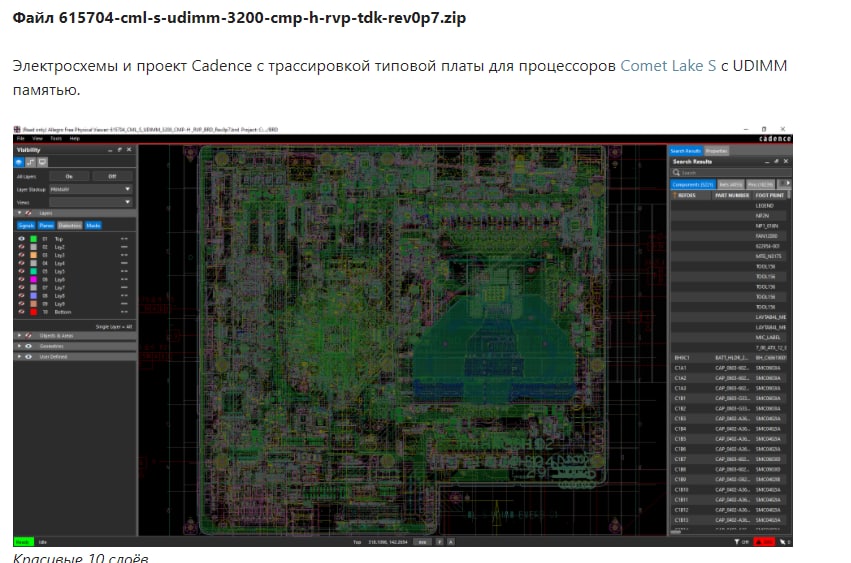
Task: Select the Pins results tab
Action: point(760,185)
